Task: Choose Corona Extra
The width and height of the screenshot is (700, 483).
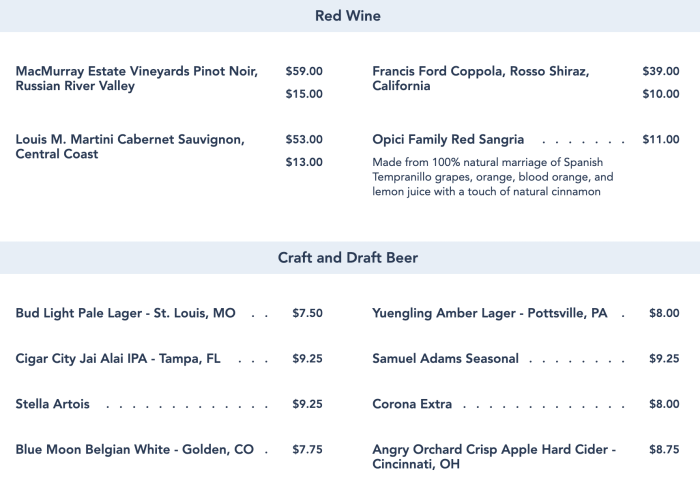Action: coord(412,404)
